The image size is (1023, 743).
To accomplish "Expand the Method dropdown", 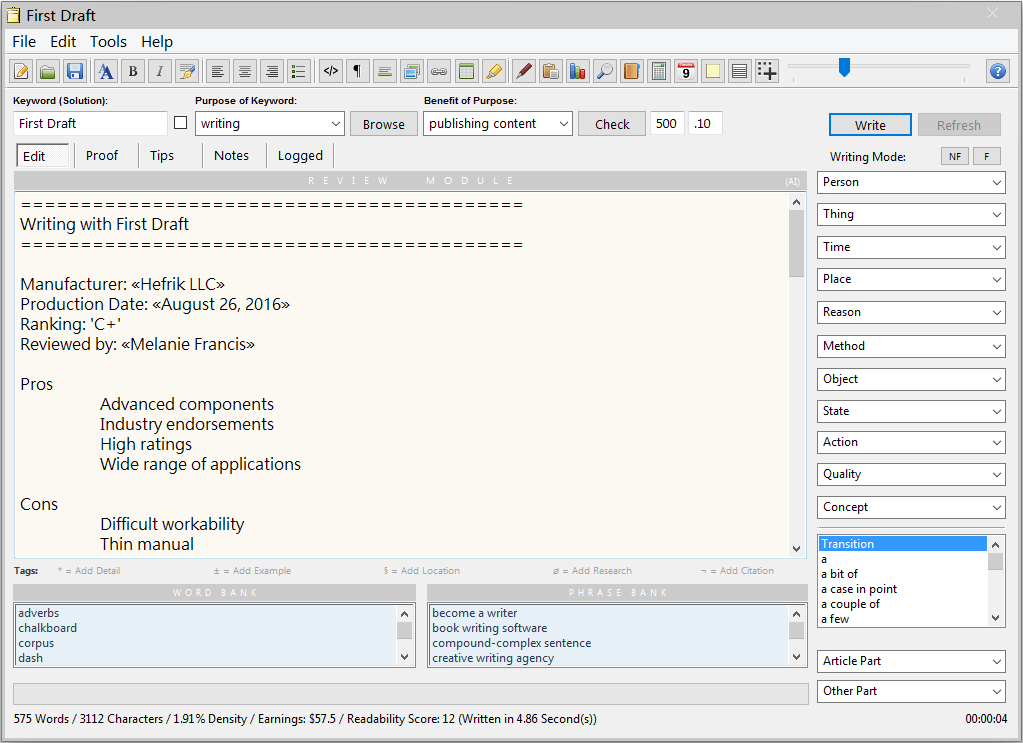I will point(911,346).
